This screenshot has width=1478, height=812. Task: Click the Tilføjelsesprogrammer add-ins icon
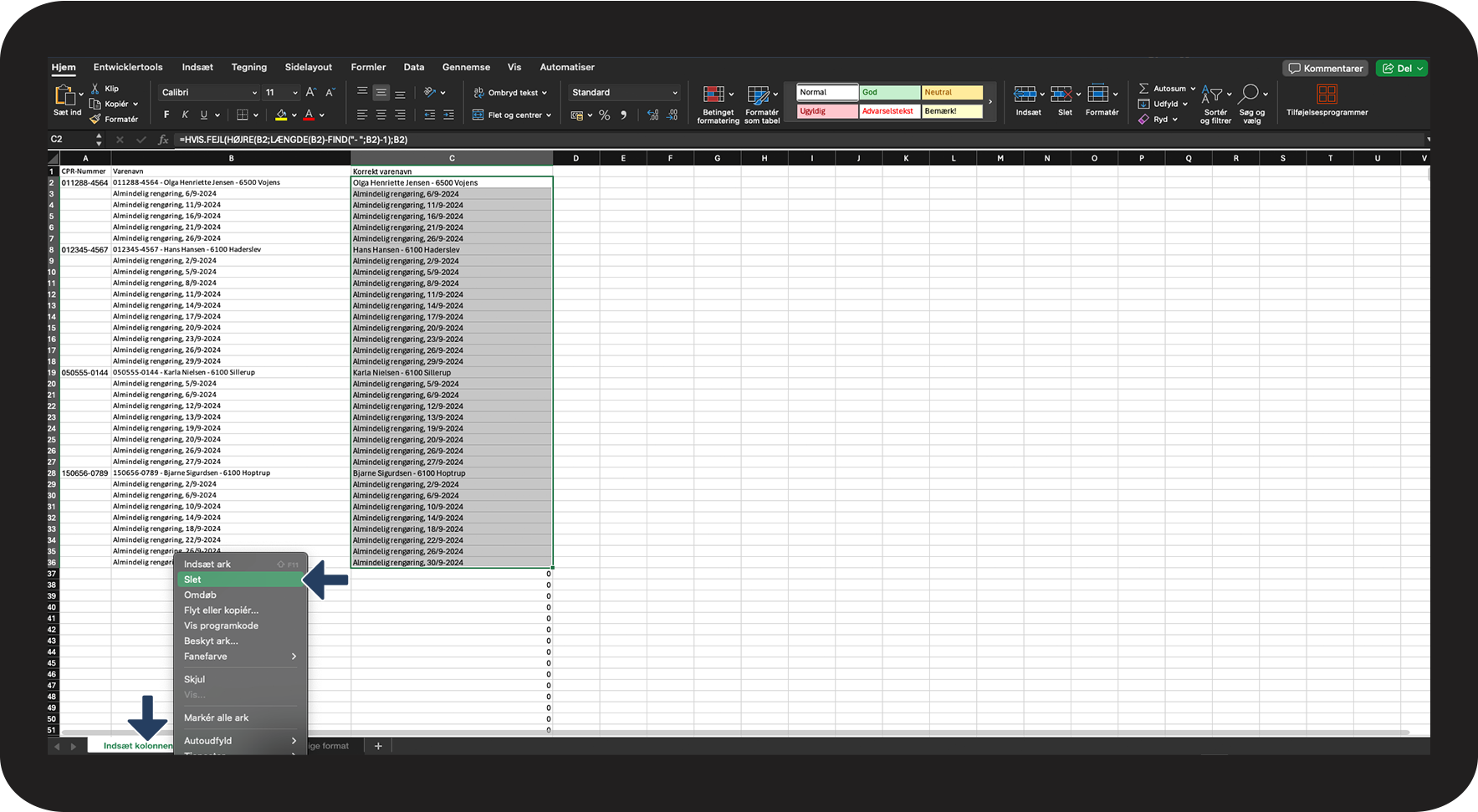coord(1327,94)
